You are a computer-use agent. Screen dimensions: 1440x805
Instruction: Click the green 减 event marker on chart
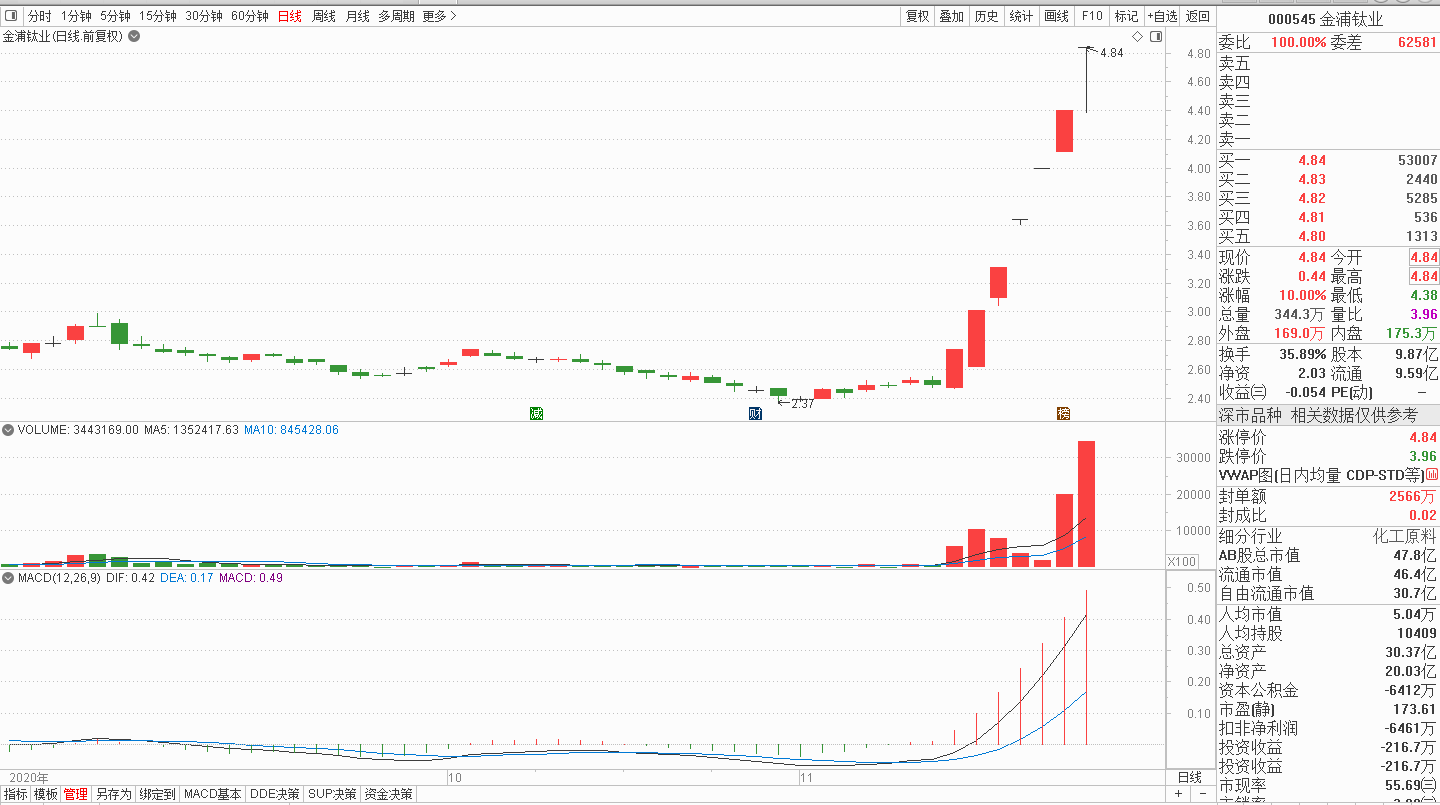[536, 413]
